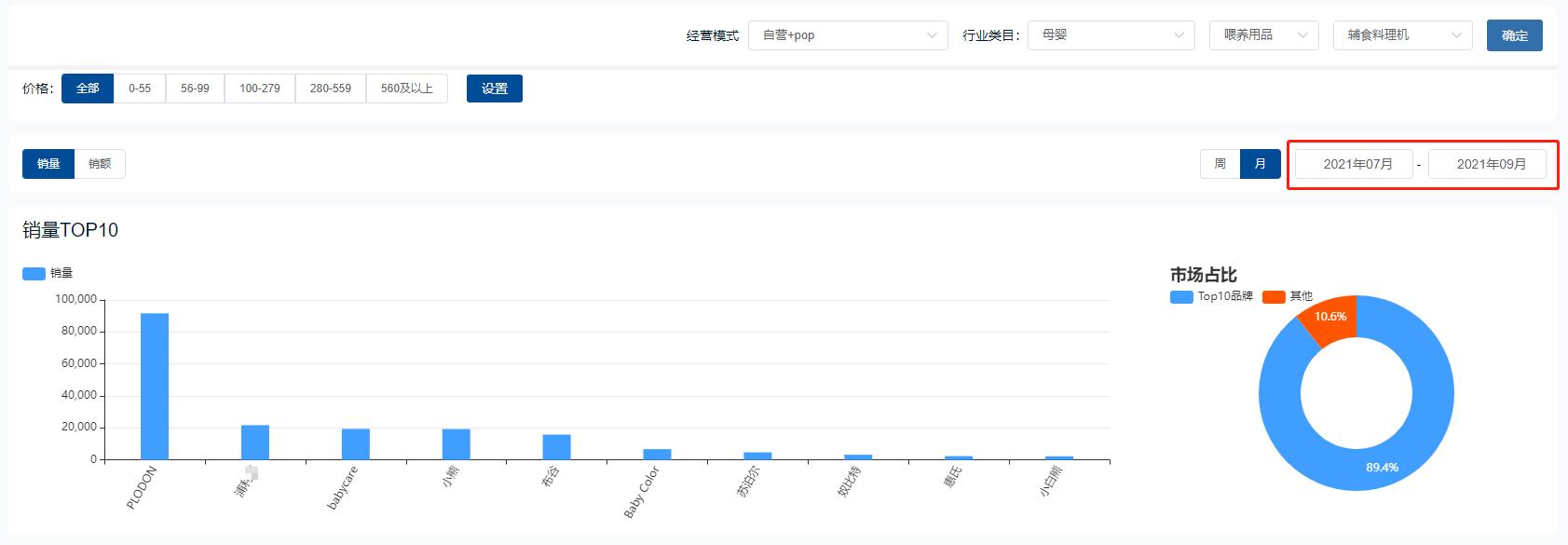
Task: Expand the 母婴 industry category dropdown
Action: click(1111, 35)
